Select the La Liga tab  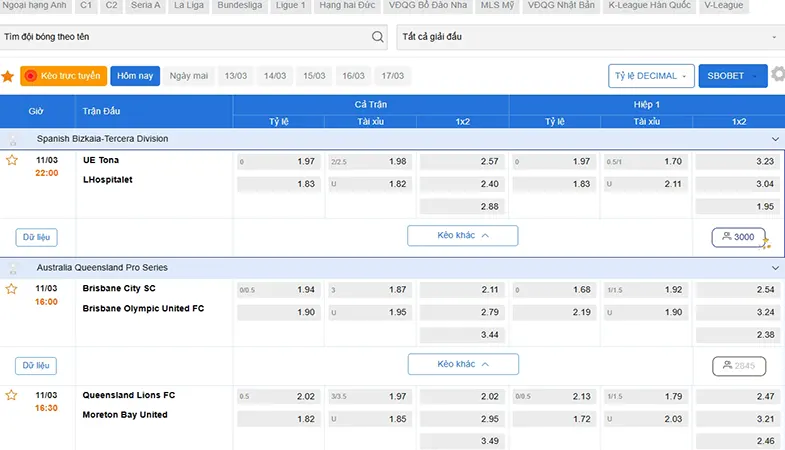tap(189, 6)
